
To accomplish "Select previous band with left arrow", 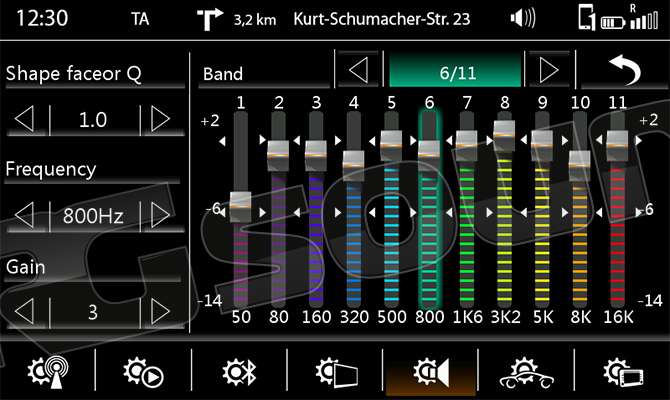I will [x=358, y=70].
